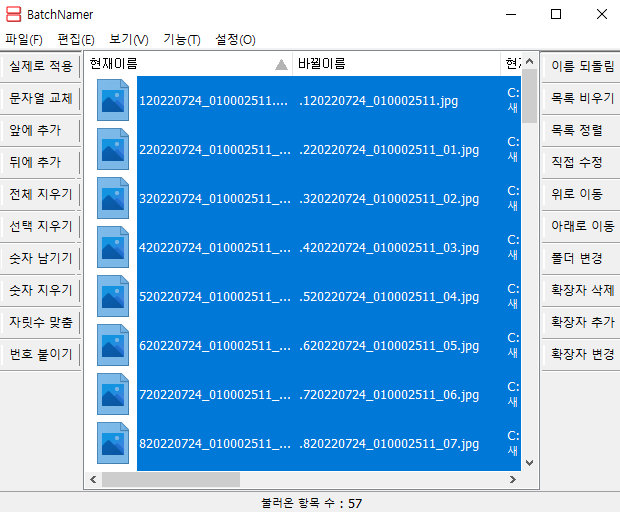Image resolution: width=620 pixels, height=512 pixels.
Task: Click the horizontal scrollbar left arrow
Action: click(x=93, y=480)
